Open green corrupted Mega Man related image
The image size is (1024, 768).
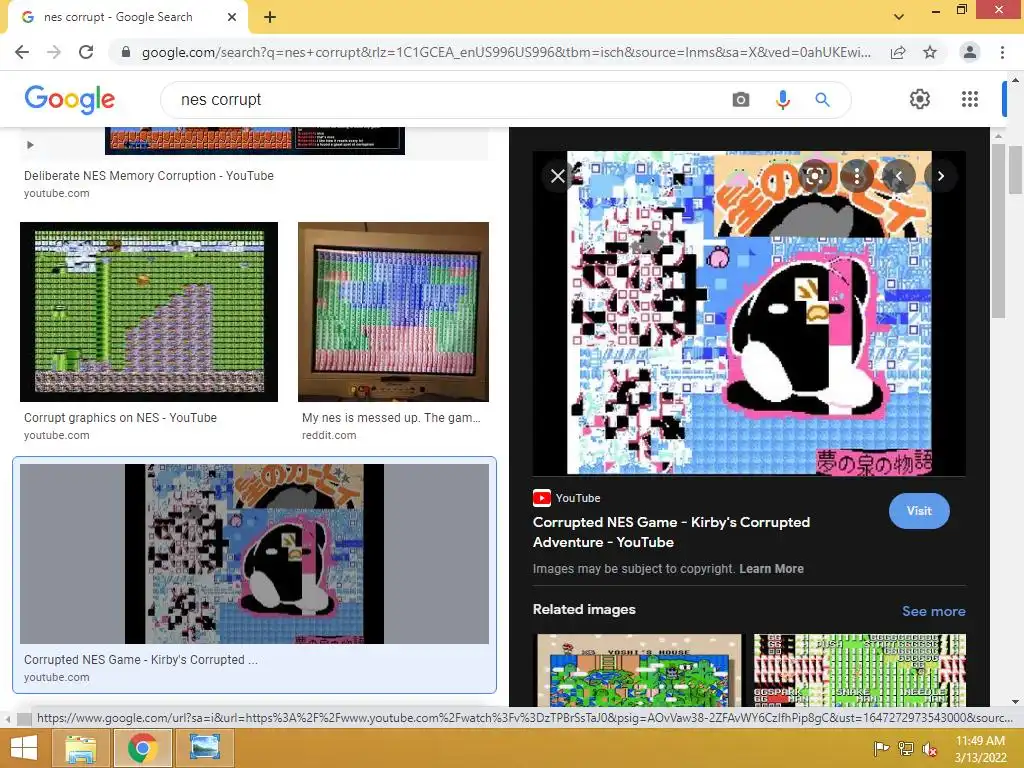[x=859, y=670]
